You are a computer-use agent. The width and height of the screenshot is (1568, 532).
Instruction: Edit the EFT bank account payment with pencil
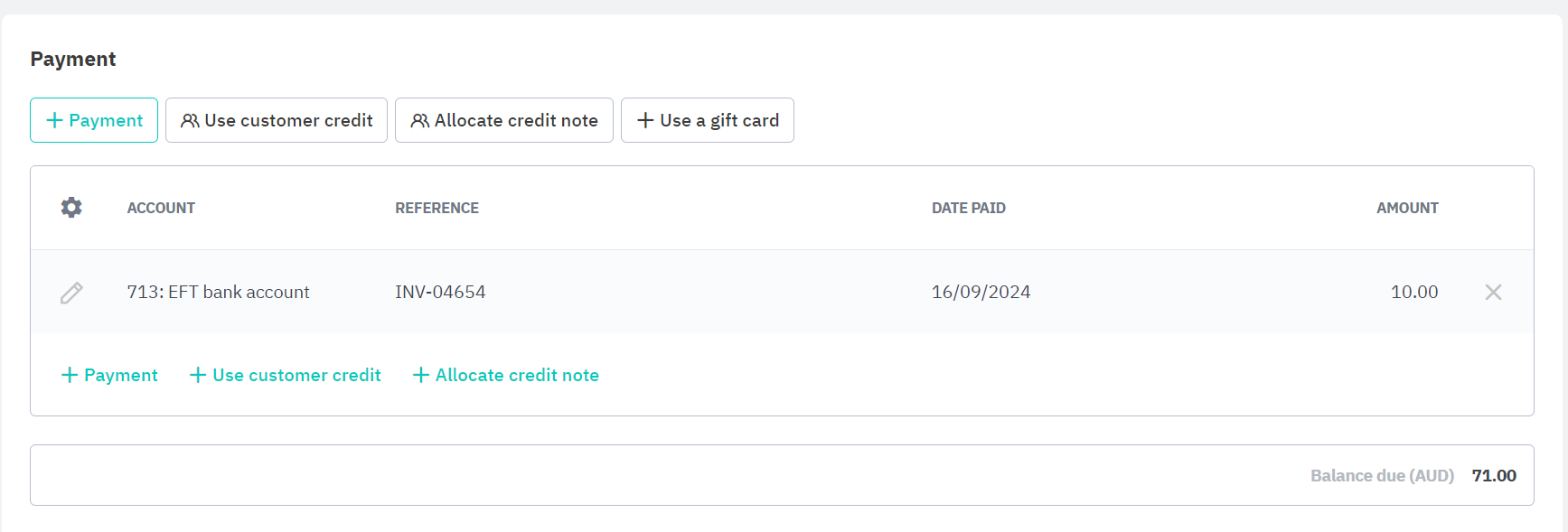tap(71, 293)
